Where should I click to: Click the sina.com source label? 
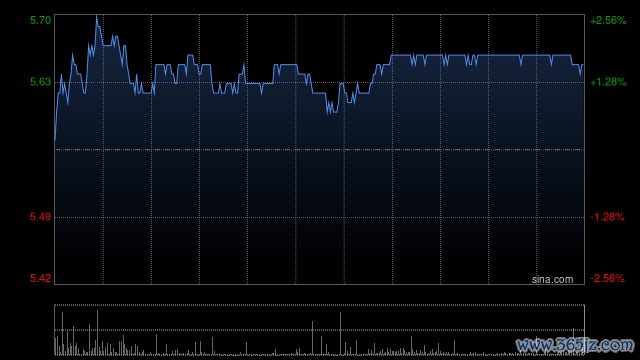tap(552, 279)
